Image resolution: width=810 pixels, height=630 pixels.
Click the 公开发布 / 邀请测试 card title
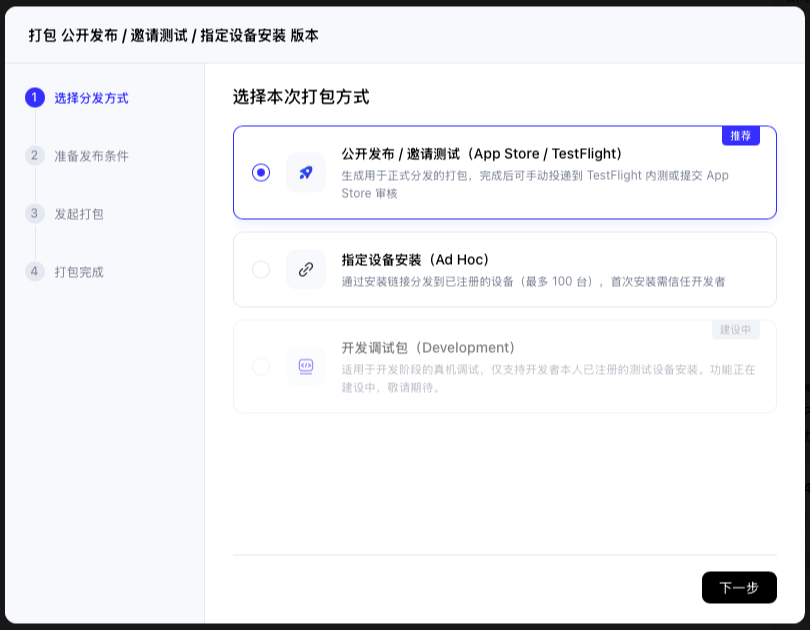coord(481,154)
